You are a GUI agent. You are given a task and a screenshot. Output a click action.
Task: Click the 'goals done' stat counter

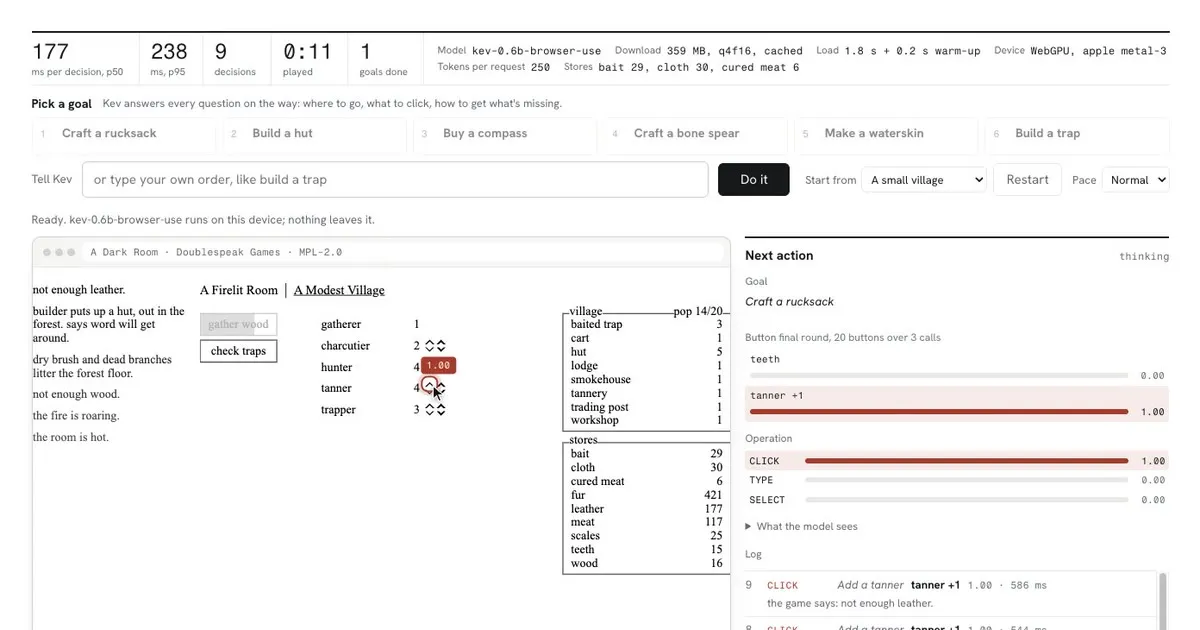tap(384, 59)
